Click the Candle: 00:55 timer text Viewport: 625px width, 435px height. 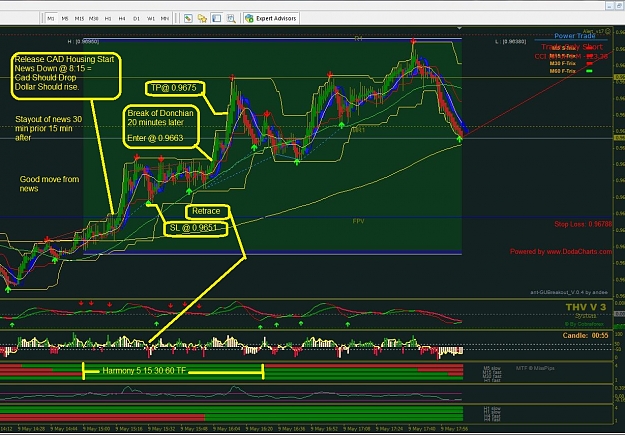pyautogui.click(x=585, y=336)
